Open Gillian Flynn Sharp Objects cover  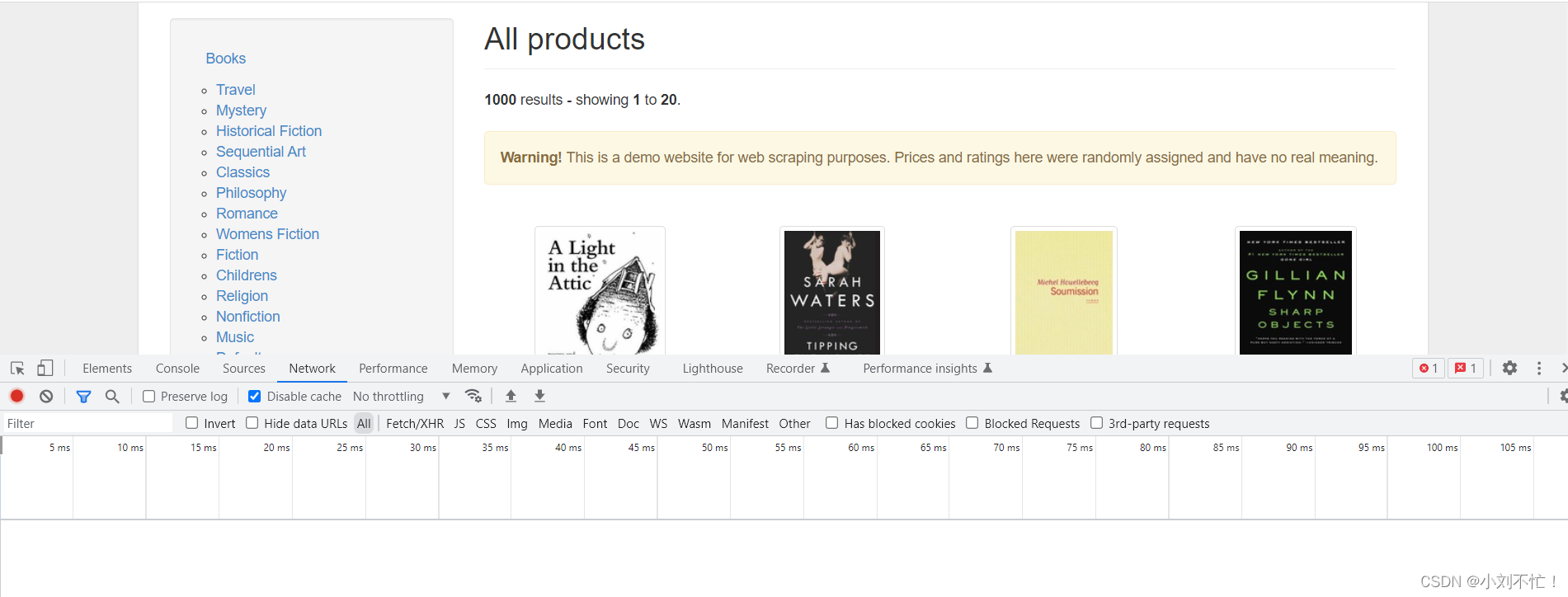1296,291
